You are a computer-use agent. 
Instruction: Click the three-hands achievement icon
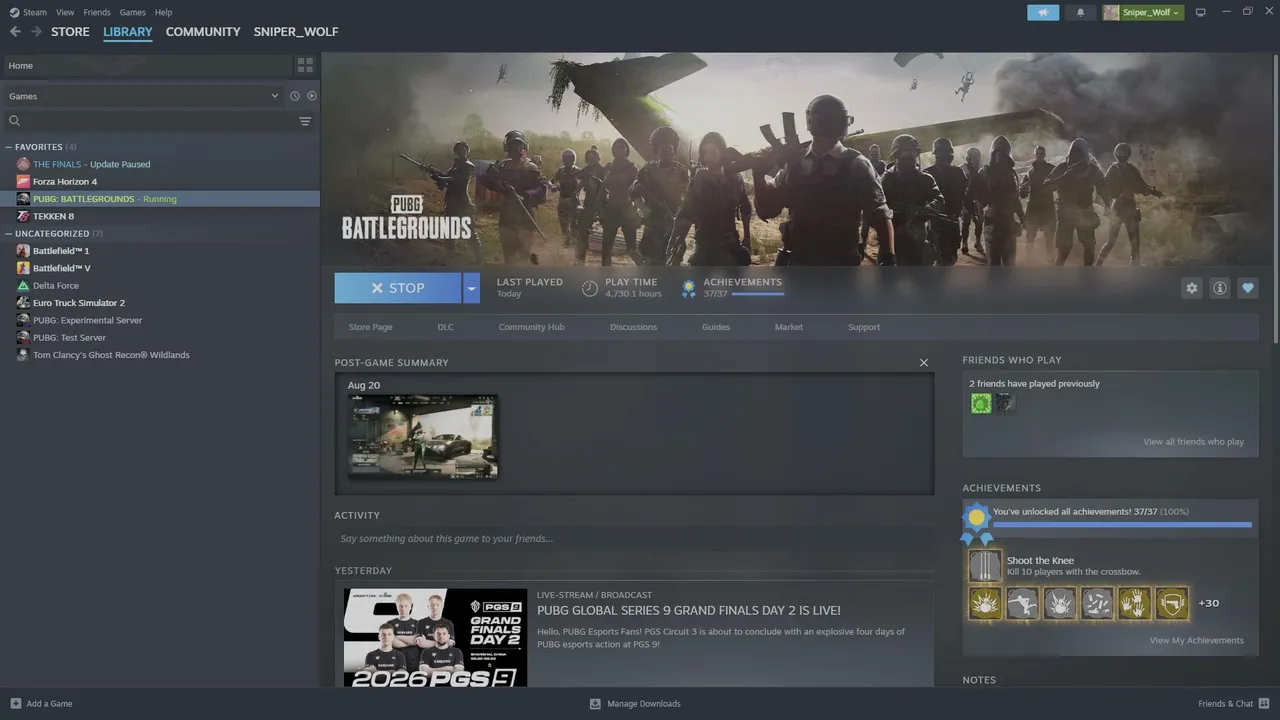(x=1135, y=603)
